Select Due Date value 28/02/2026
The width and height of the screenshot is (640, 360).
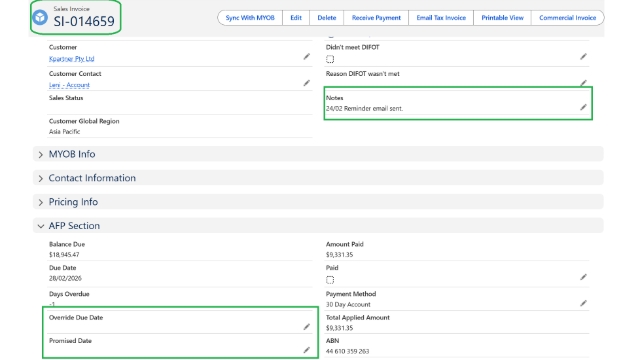[65, 278]
